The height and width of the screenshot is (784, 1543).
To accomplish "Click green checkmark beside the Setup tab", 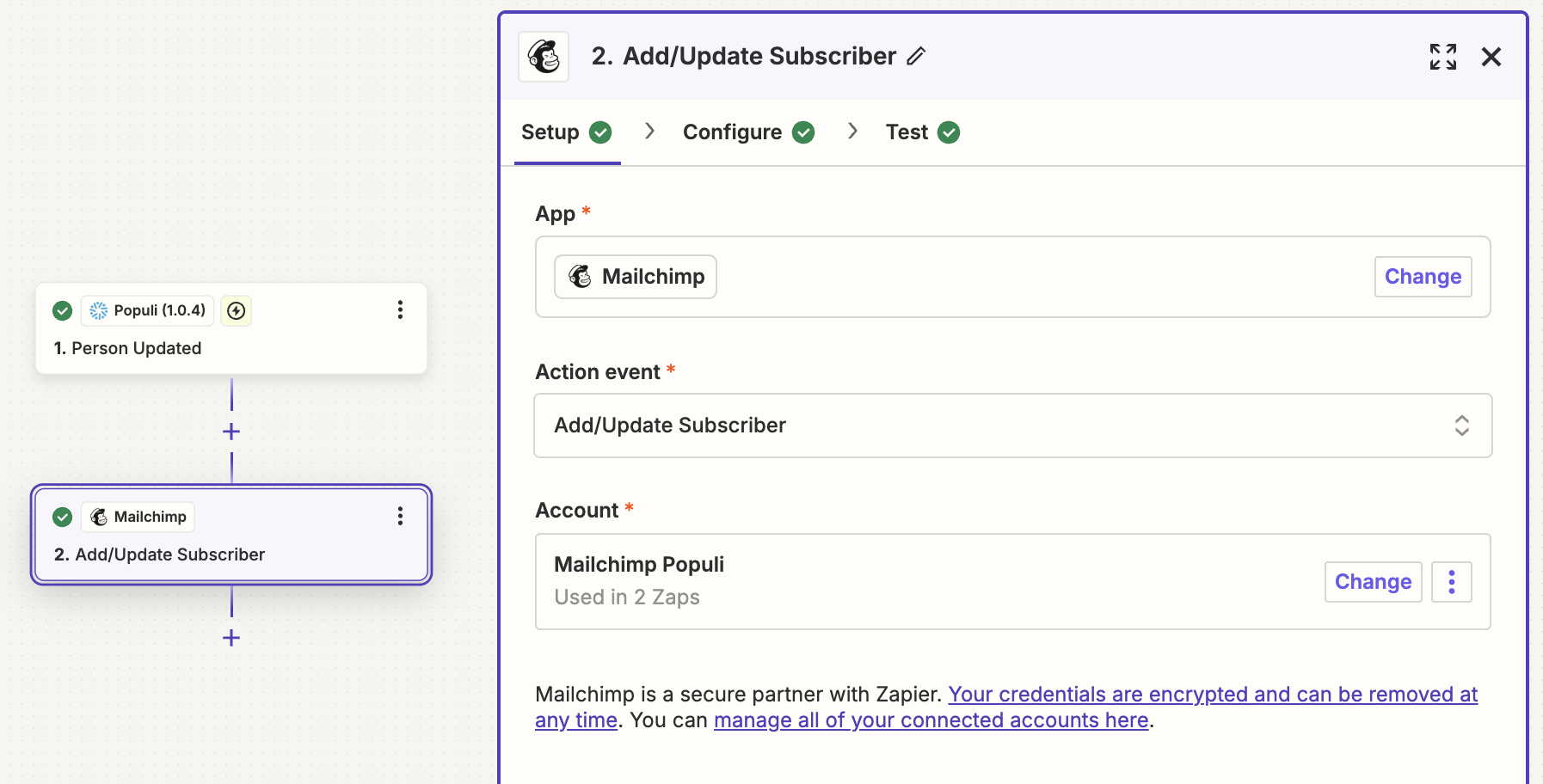I will (600, 132).
